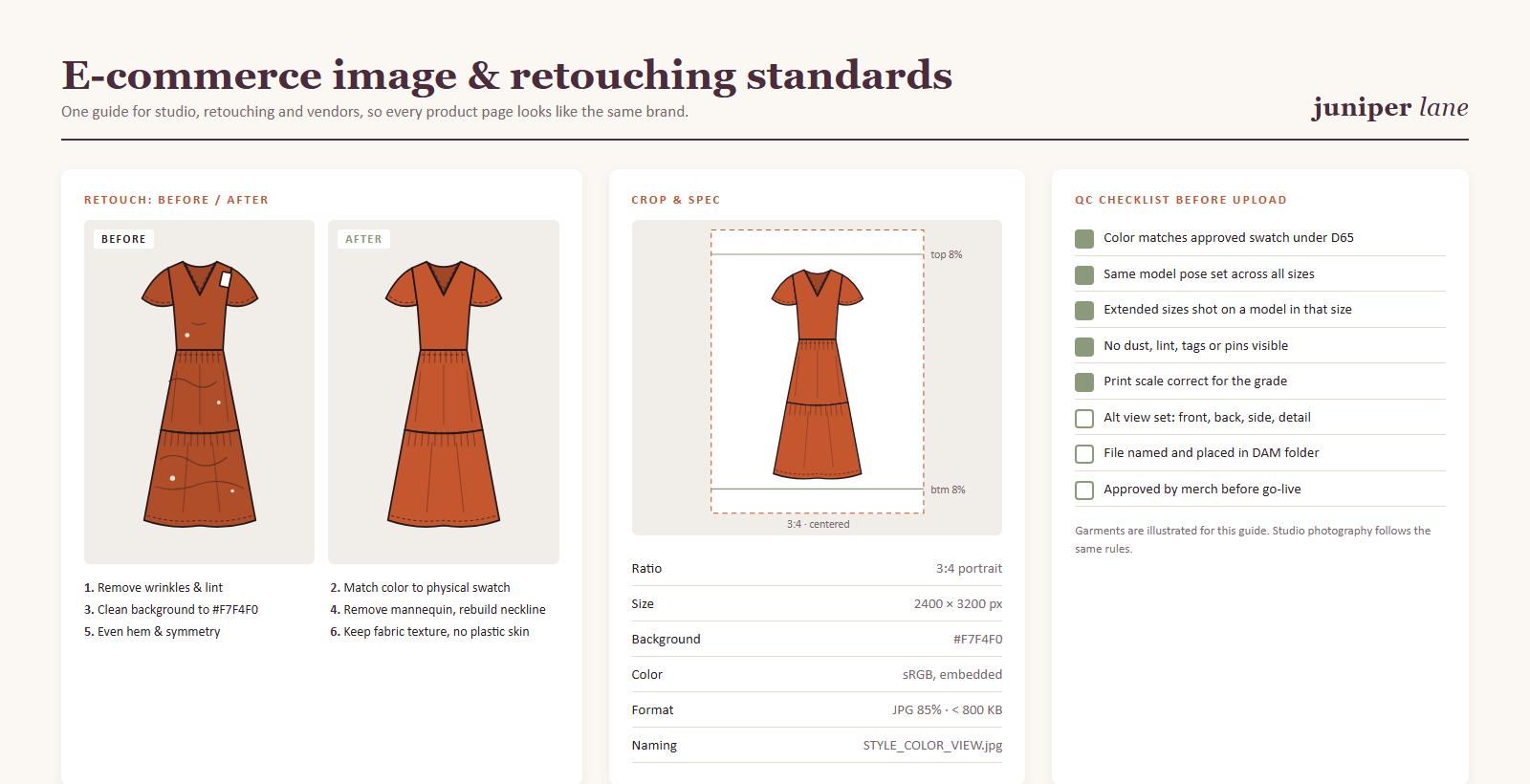Screen dimensions: 1530x784
Task: Click step '1. Remove wrinkles & lint'
Action: pyautogui.click(x=153, y=588)
